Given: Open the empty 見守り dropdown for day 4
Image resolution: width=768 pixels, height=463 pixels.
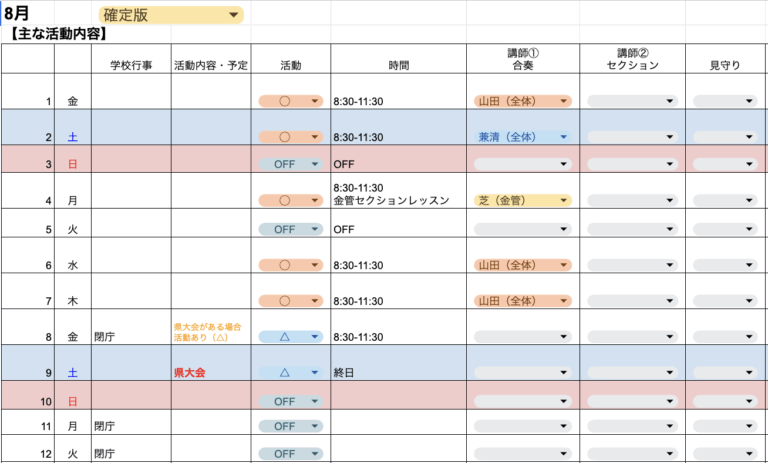Looking at the screenshot, I should [x=749, y=200].
